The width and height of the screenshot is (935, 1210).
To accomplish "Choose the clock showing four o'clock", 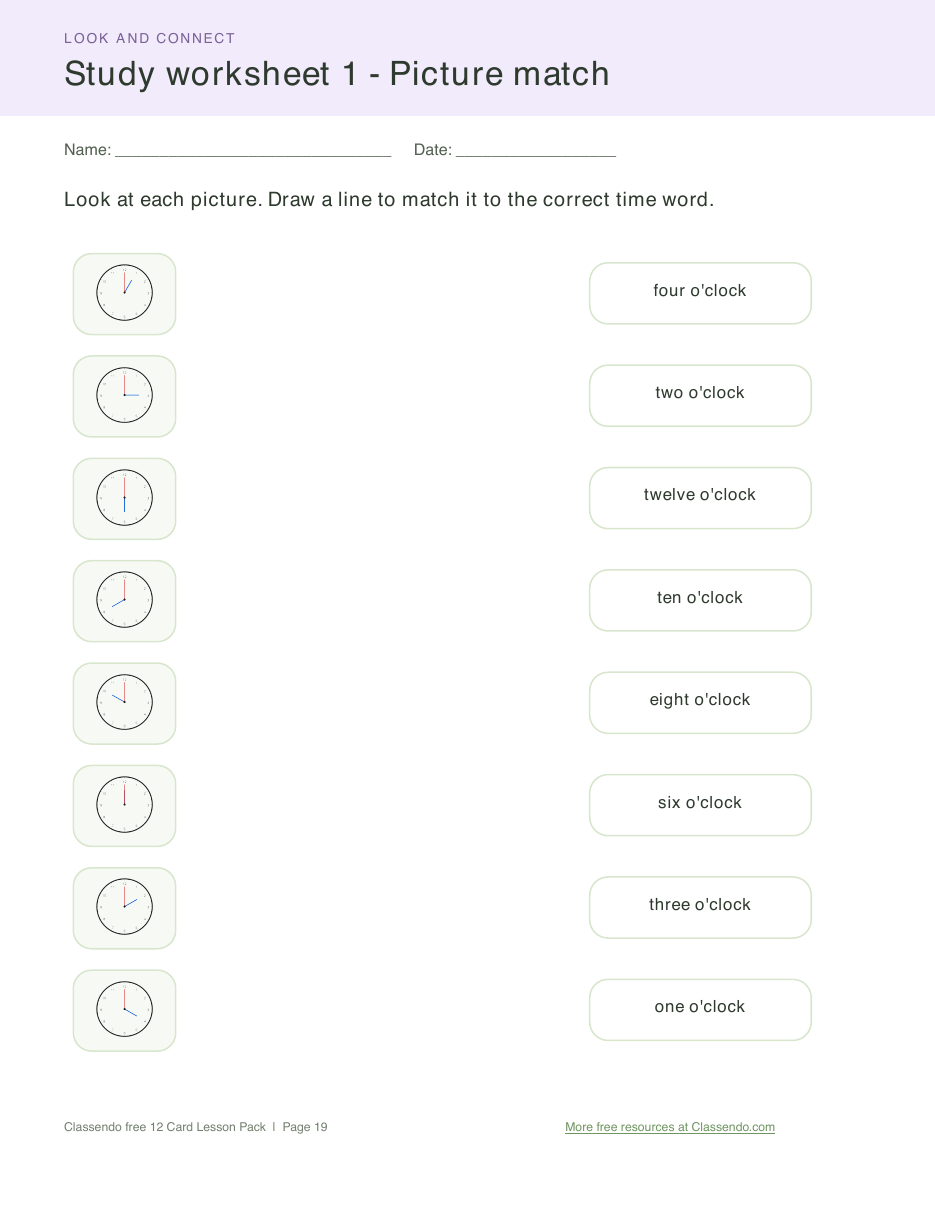I will tap(124, 1010).
